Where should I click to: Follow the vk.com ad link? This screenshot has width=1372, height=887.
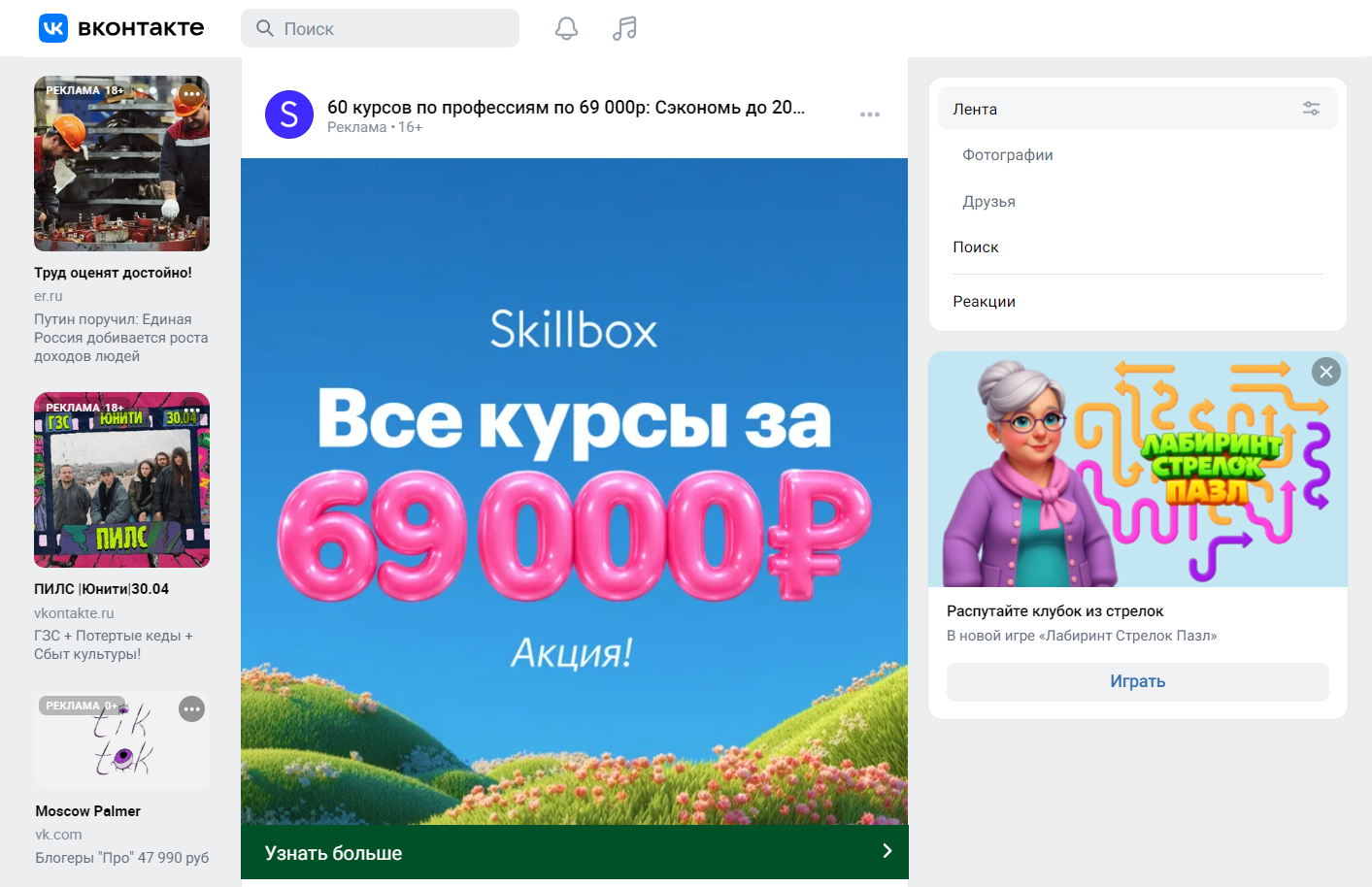click(x=58, y=835)
